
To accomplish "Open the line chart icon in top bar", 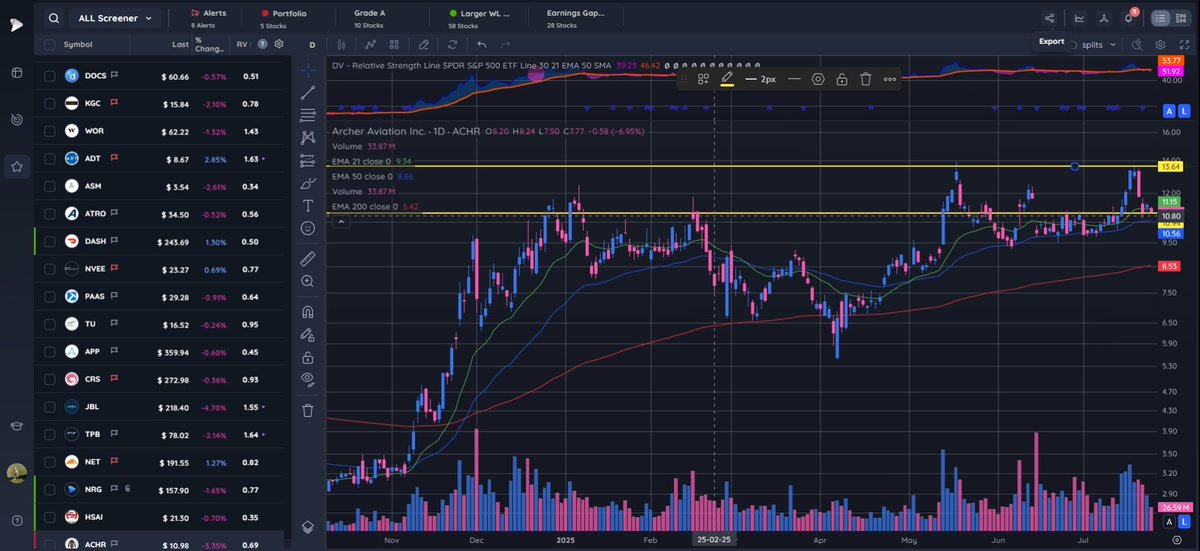I will (x=1079, y=18).
